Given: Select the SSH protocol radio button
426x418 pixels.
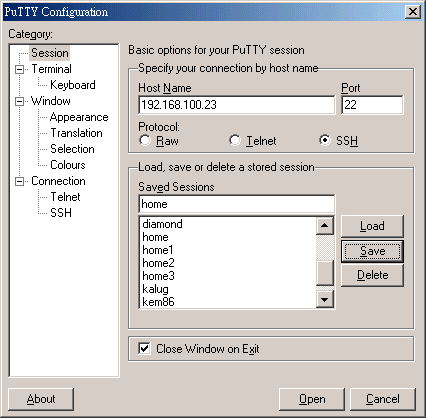Looking at the screenshot, I should pos(324,140).
